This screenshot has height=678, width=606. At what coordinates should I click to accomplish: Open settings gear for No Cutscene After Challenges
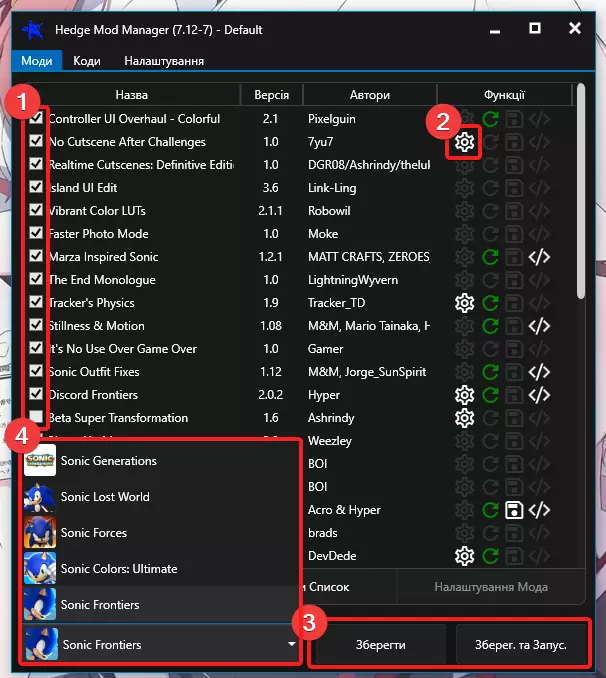point(464,142)
